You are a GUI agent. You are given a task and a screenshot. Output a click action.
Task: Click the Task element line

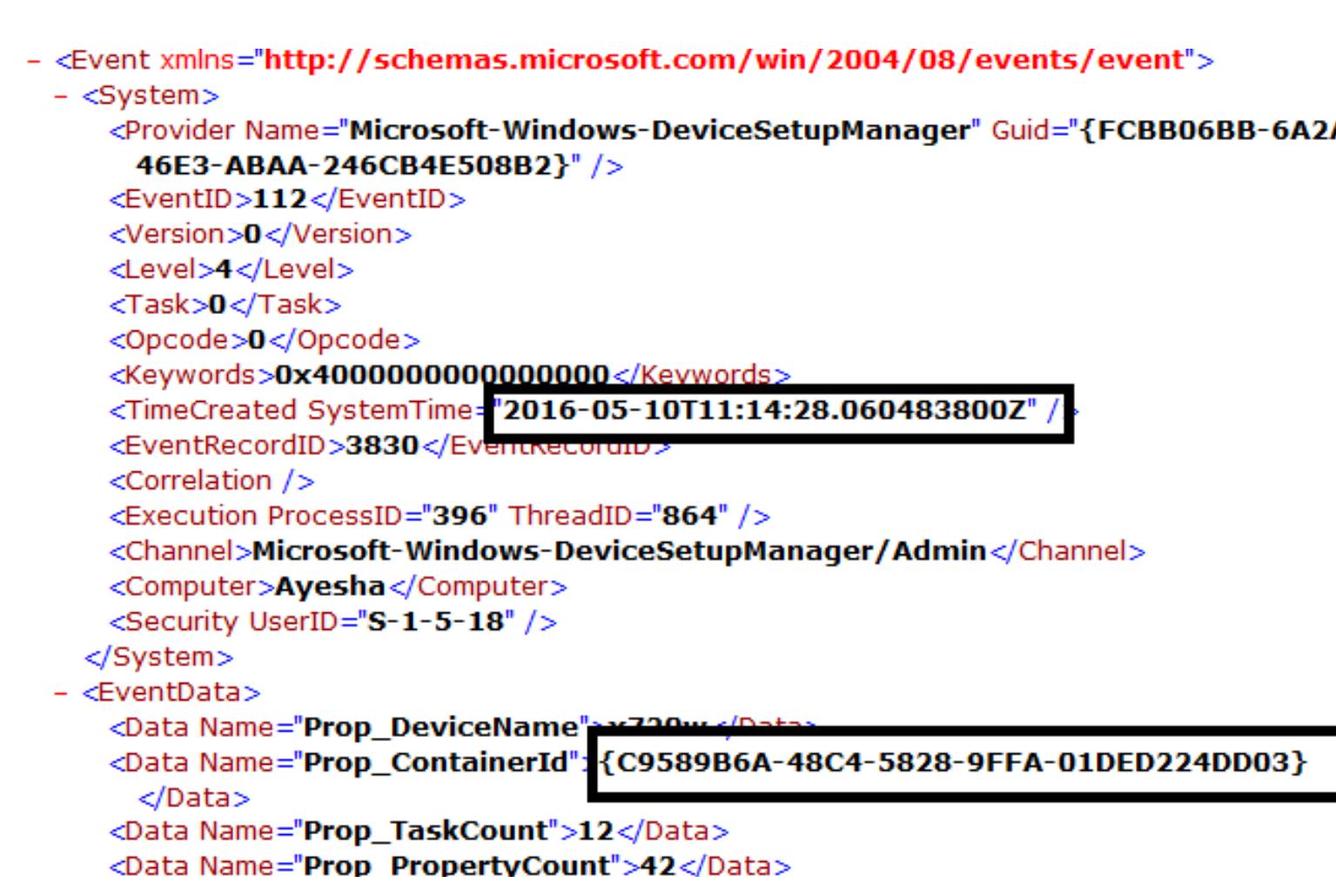225,305
